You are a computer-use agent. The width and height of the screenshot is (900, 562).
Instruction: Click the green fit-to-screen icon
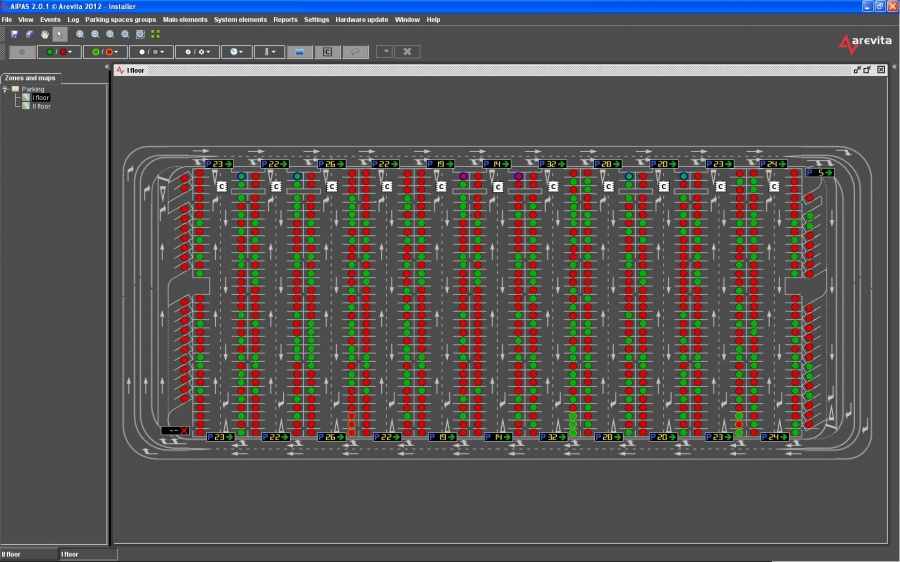(x=155, y=34)
